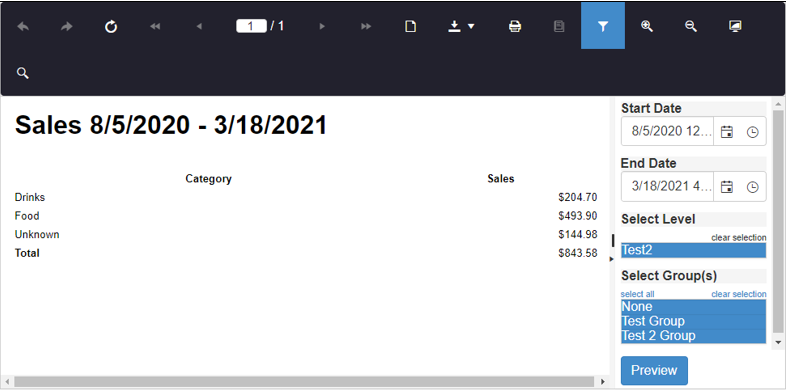Open End Date time picker clock
786x390 pixels.
[x=752, y=187]
